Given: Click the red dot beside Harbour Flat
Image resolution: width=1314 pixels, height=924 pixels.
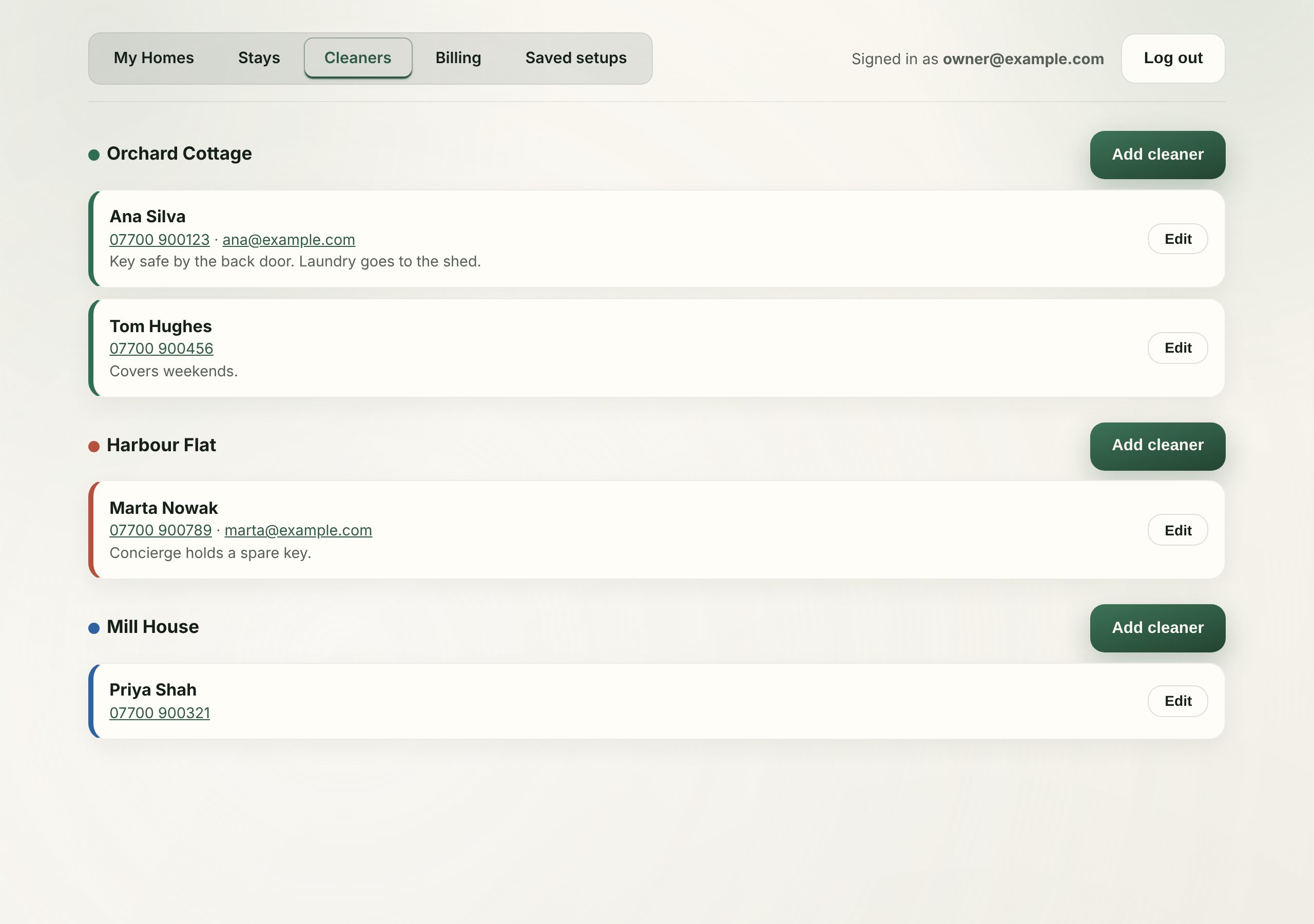Looking at the screenshot, I should click(94, 447).
